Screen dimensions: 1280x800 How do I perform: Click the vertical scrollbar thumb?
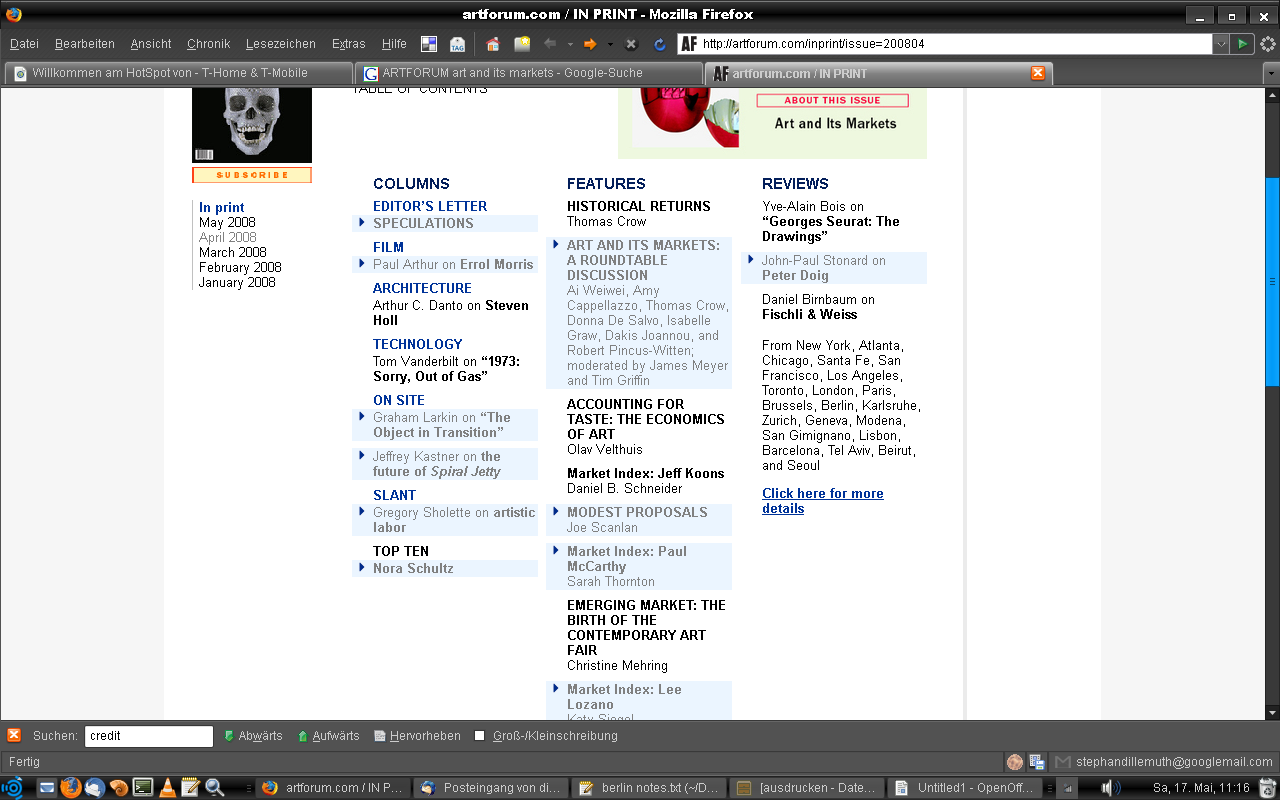[x=1272, y=281]
